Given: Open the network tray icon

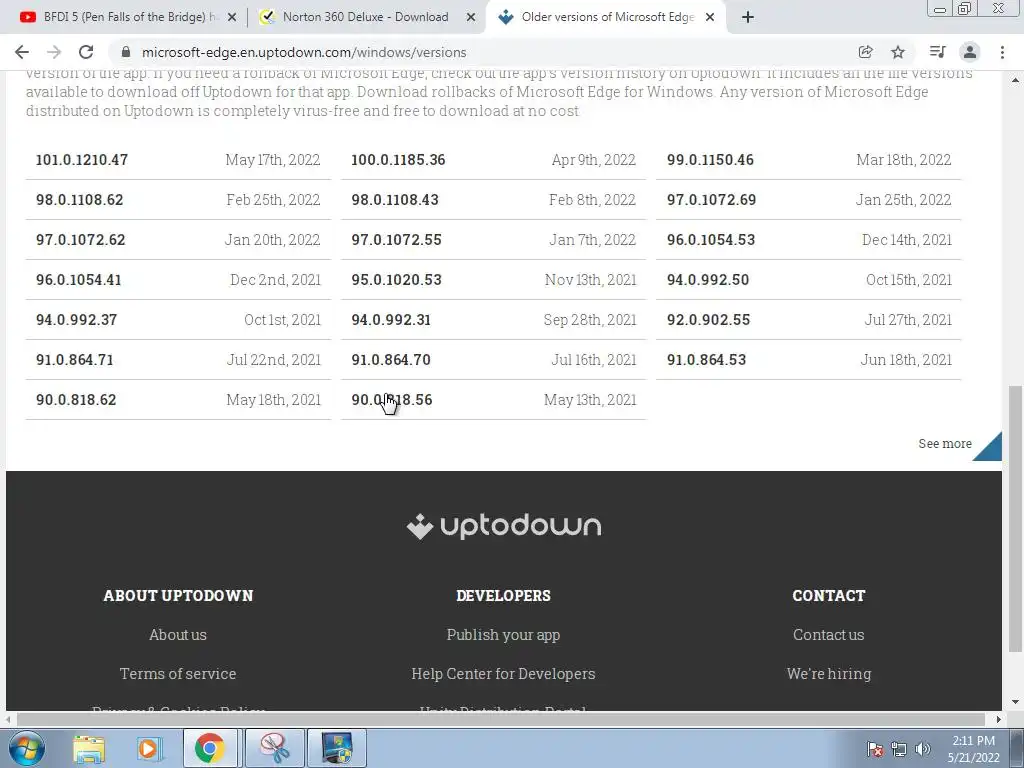Looking at the screenshot, I should coord(899,749).
